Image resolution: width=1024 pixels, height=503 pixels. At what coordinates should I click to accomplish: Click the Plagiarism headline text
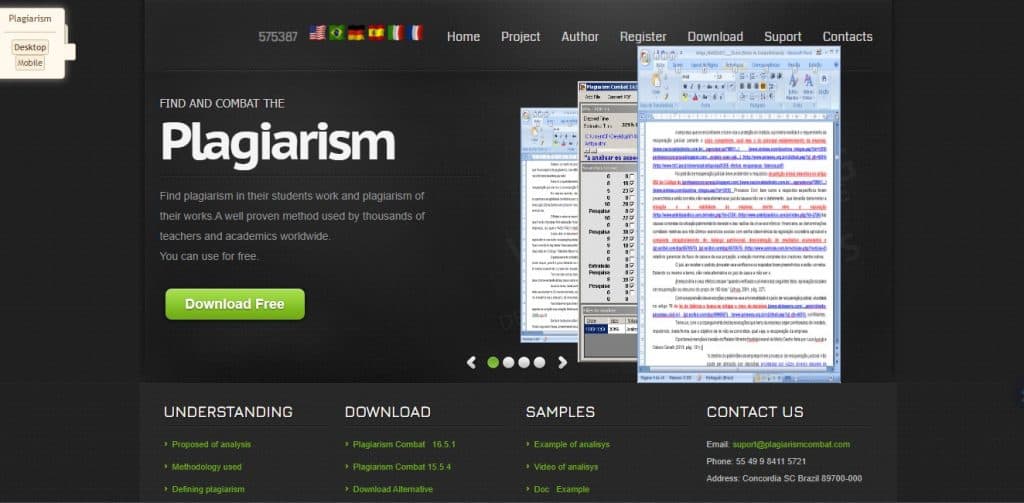tap(278, 141)
